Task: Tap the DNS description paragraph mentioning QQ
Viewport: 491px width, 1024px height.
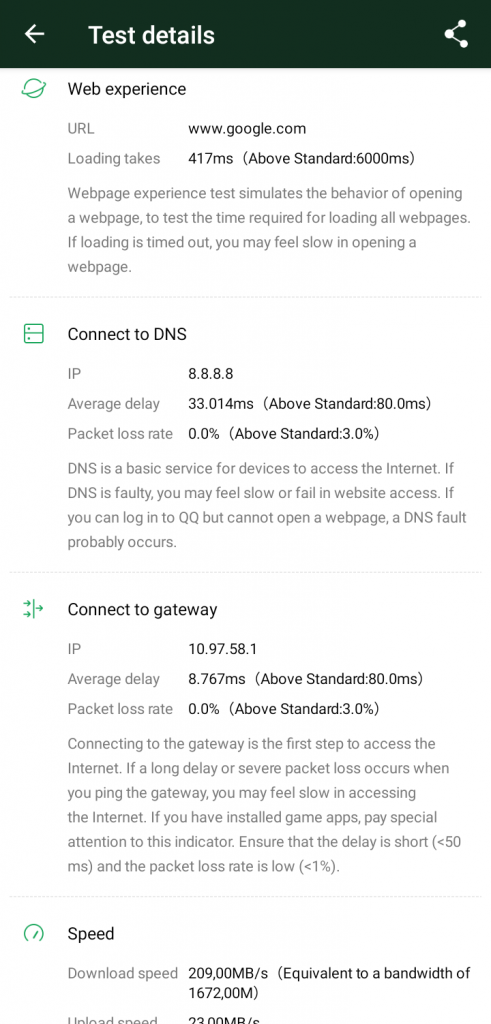Action: pyautogui.click(x=267, y=505)
